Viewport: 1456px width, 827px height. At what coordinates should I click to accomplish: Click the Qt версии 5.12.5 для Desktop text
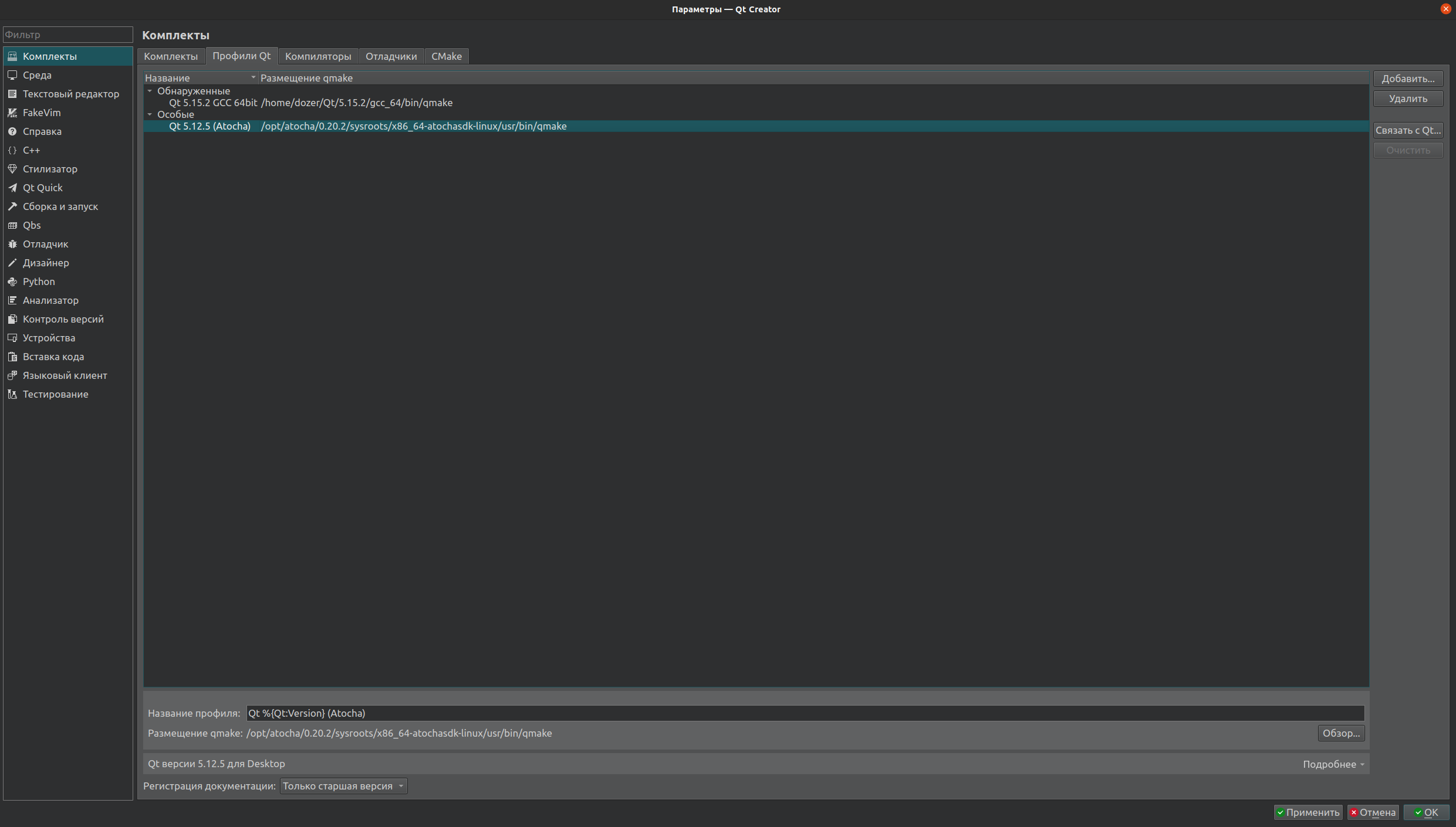click(x=217, y=764)
